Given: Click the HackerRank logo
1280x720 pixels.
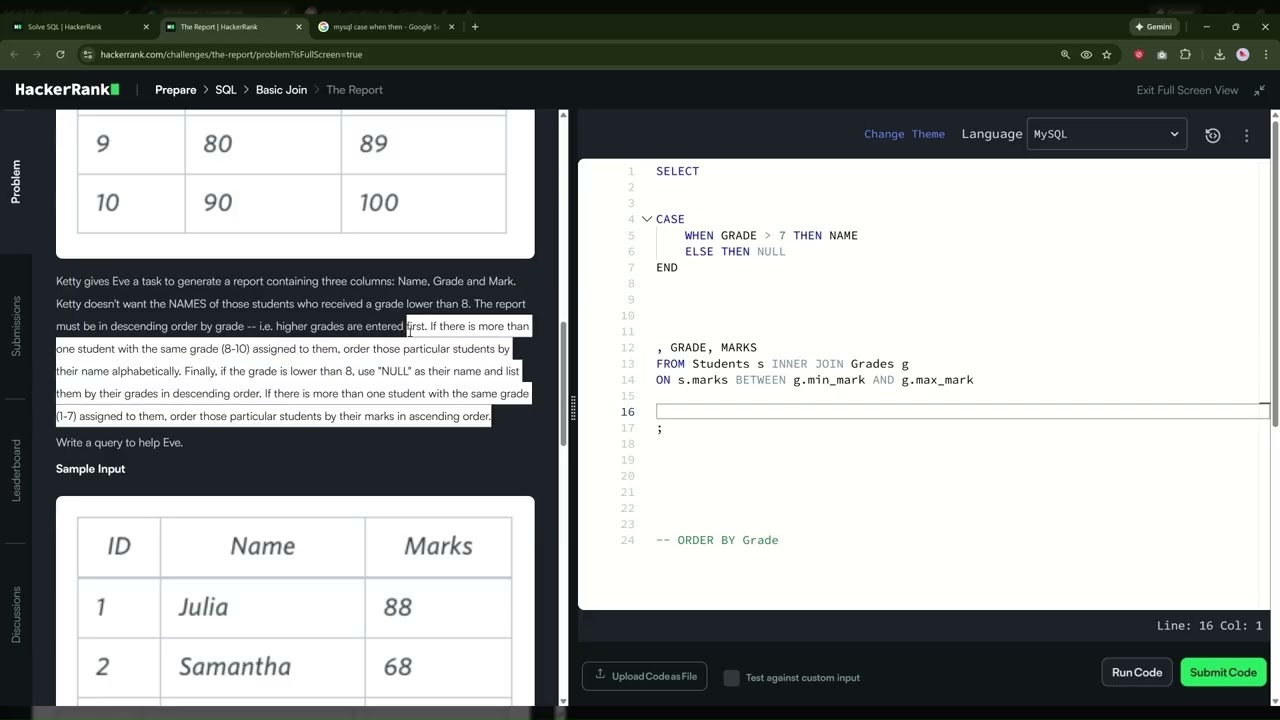Looking at the screenshot, I should tap(67, 90).
